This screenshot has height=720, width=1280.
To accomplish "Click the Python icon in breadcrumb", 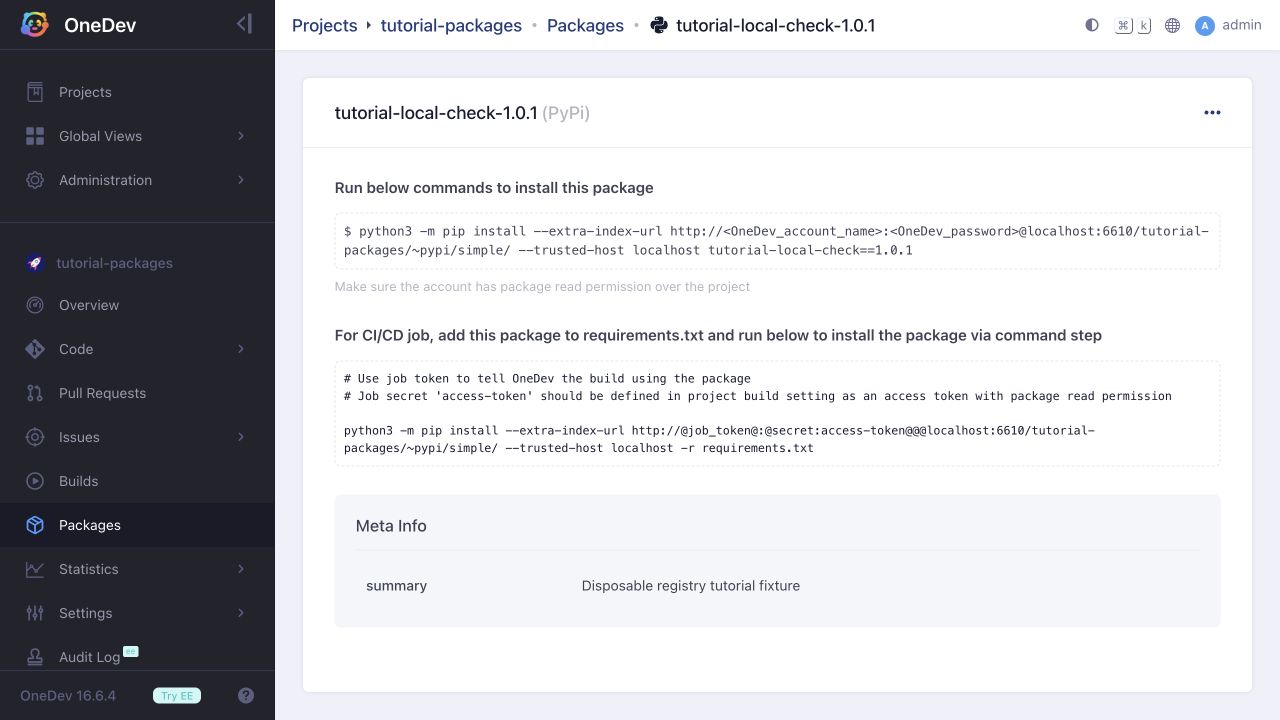I will coord(659,25).
